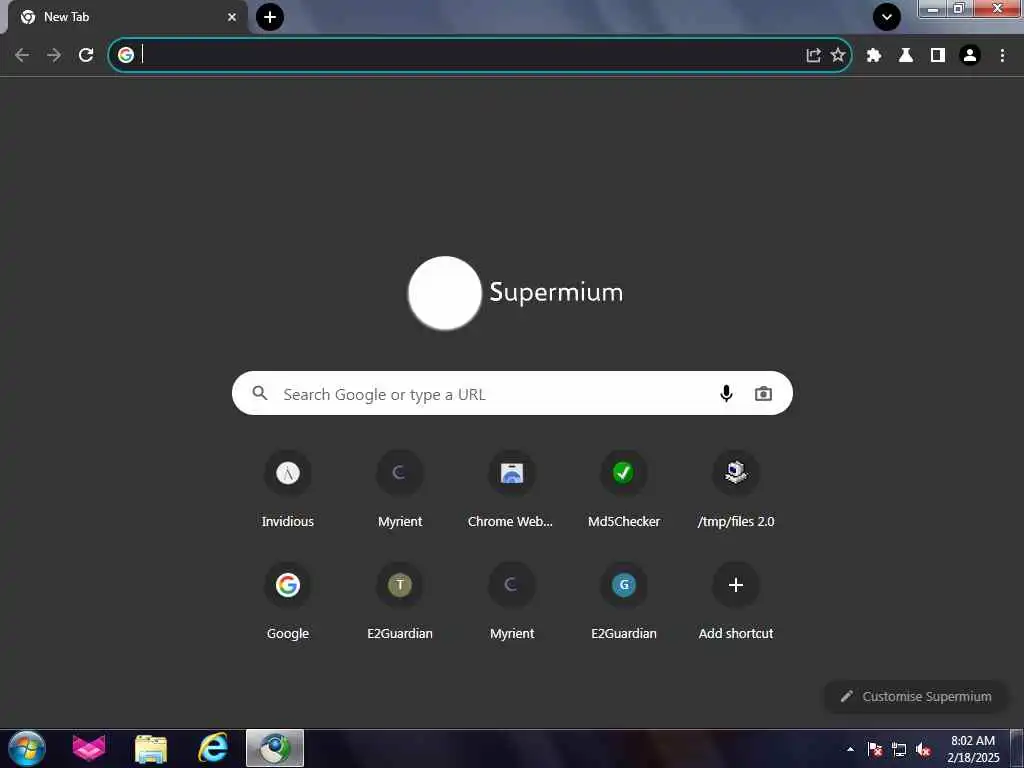Open the Extensions puzzle icon
Image resolution: width=1024 pixels, height=768 pixels.
coord(874,56)
